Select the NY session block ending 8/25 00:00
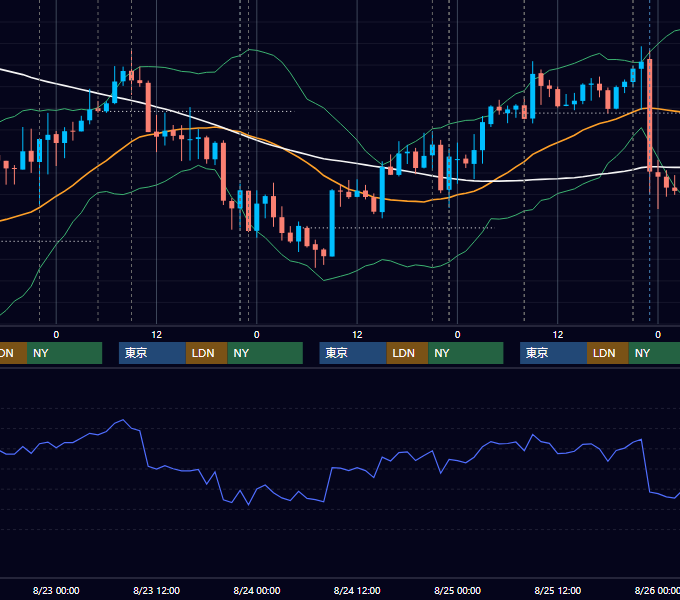 click(466, 353)
